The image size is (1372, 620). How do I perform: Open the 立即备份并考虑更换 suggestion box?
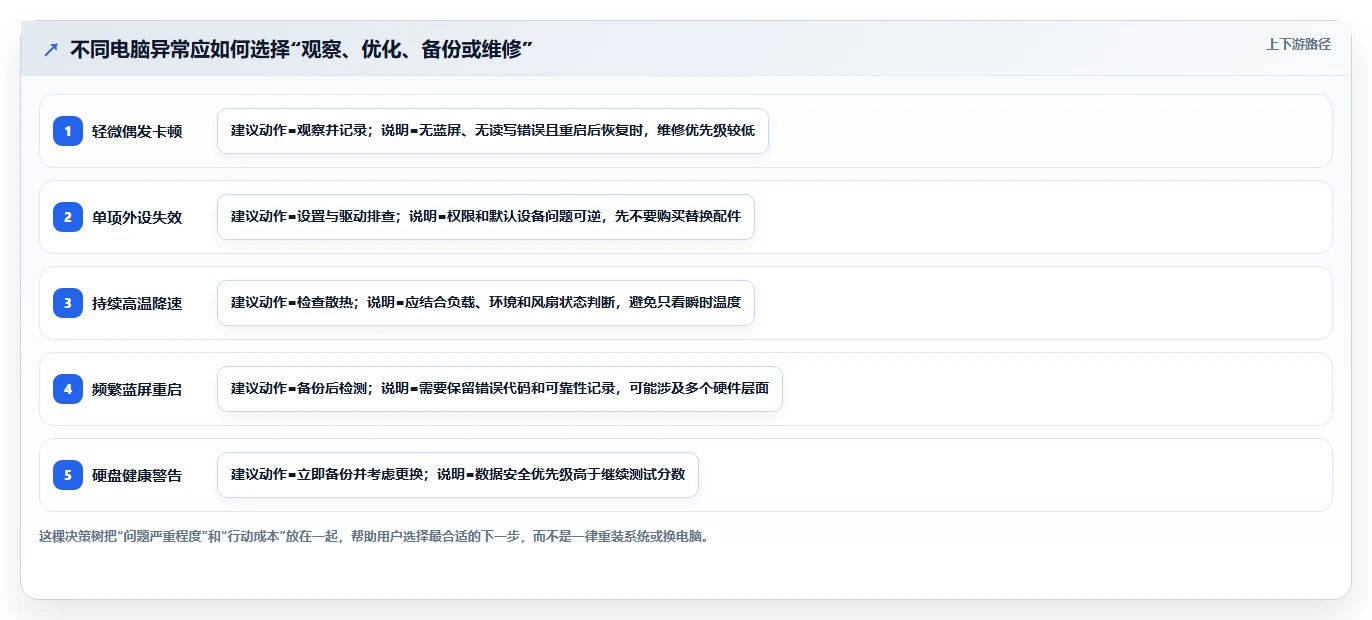(x=458, y=475)
